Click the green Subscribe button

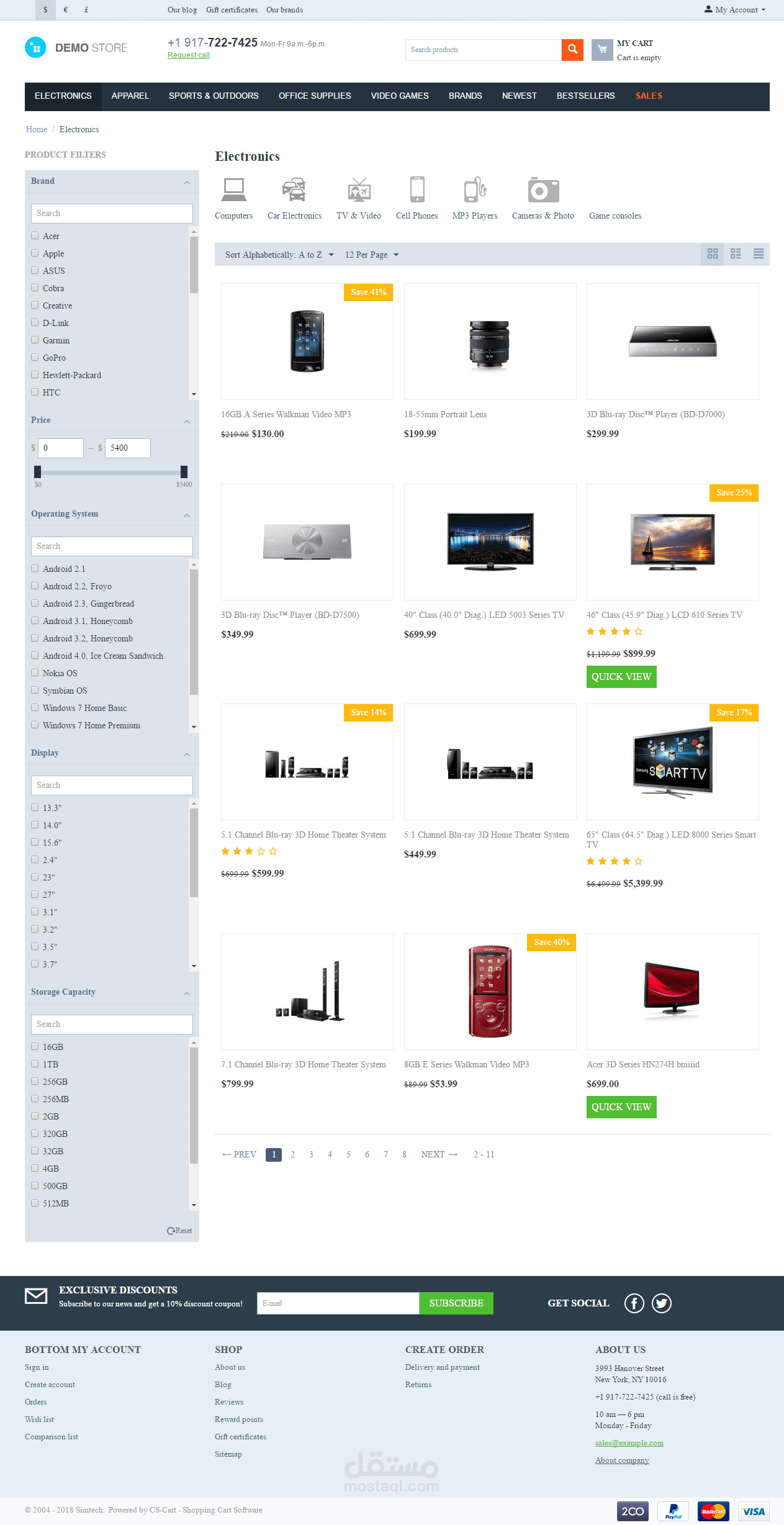pos(456,1303)
